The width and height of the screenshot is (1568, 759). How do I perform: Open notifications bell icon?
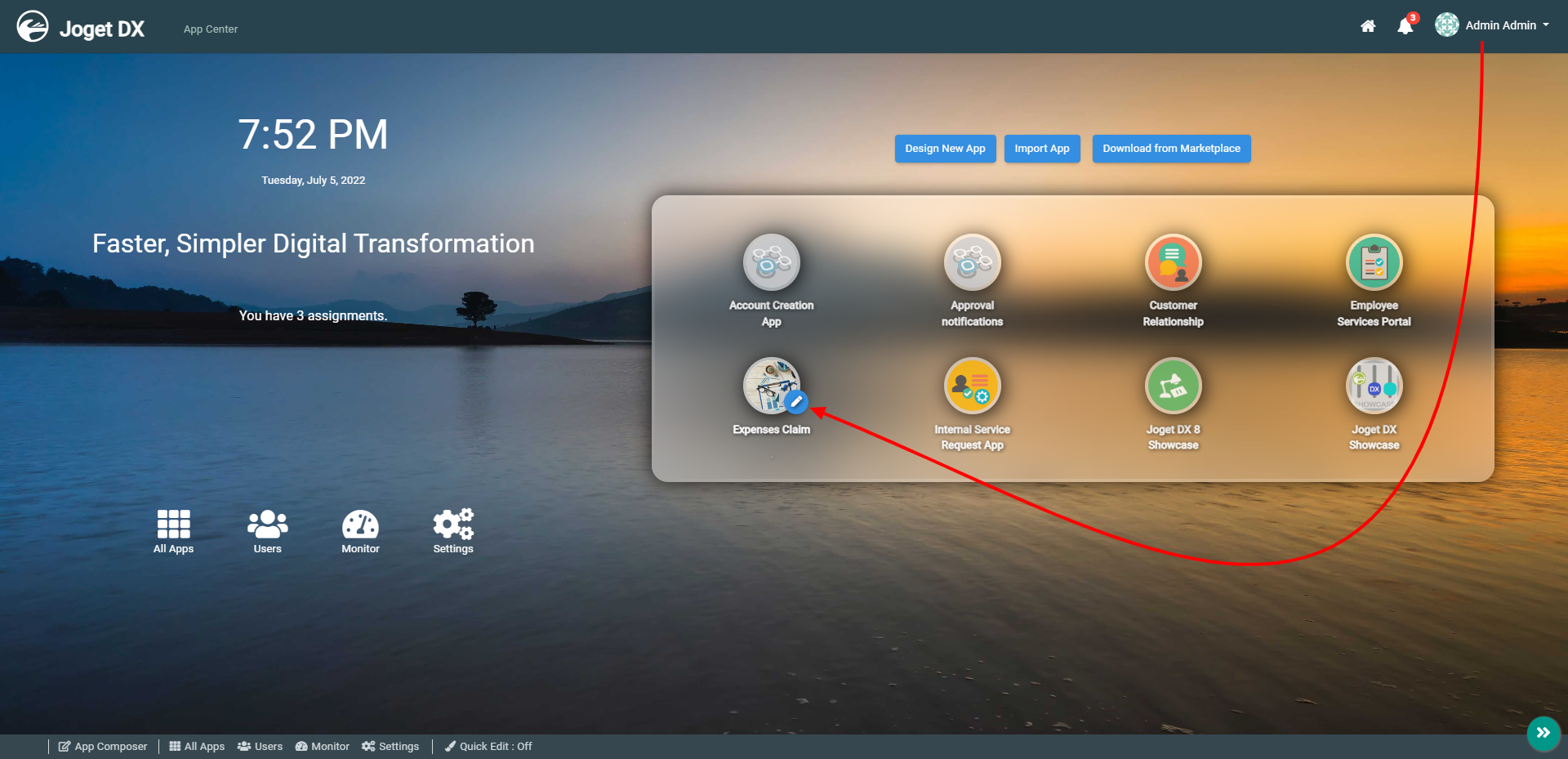tap(1405, 26)
